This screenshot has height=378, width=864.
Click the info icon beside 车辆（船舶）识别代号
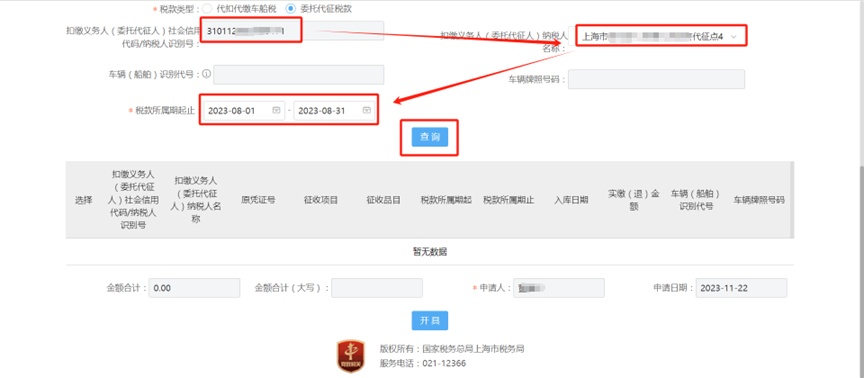point(207,73)
